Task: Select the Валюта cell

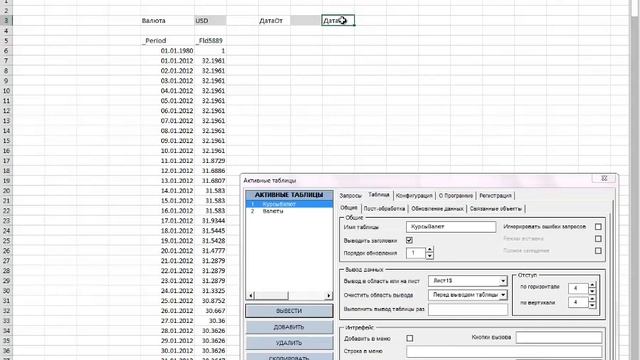Action: click(x=167, y=20)
